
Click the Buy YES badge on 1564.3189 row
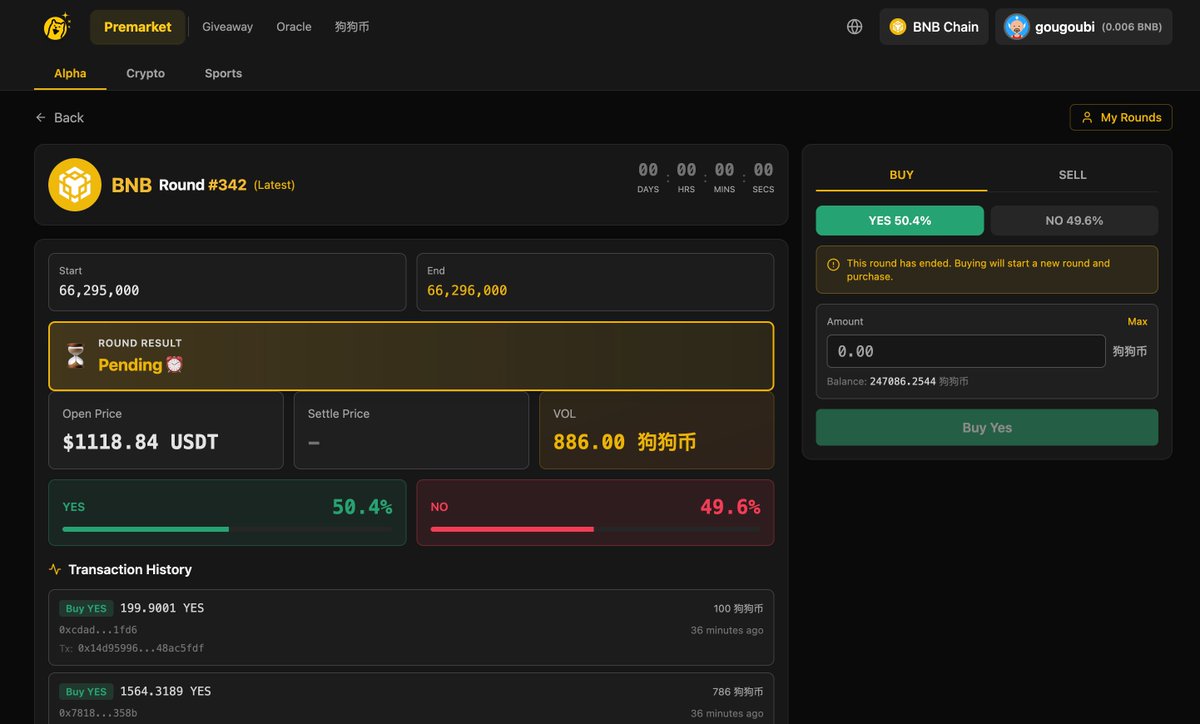pos(86,691)
